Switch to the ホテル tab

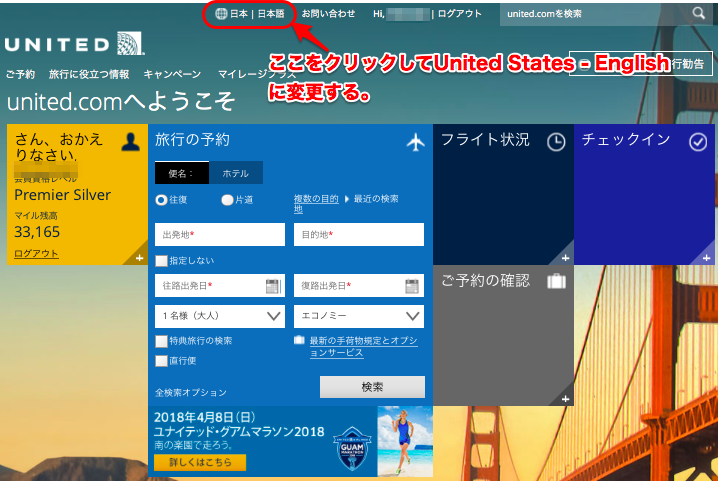coord(235,173)
